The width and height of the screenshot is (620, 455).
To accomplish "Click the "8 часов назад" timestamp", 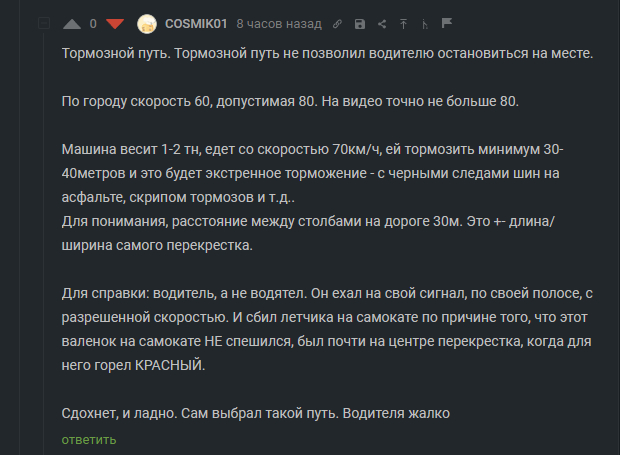I will pyautogui.click(x=278, y=24).
